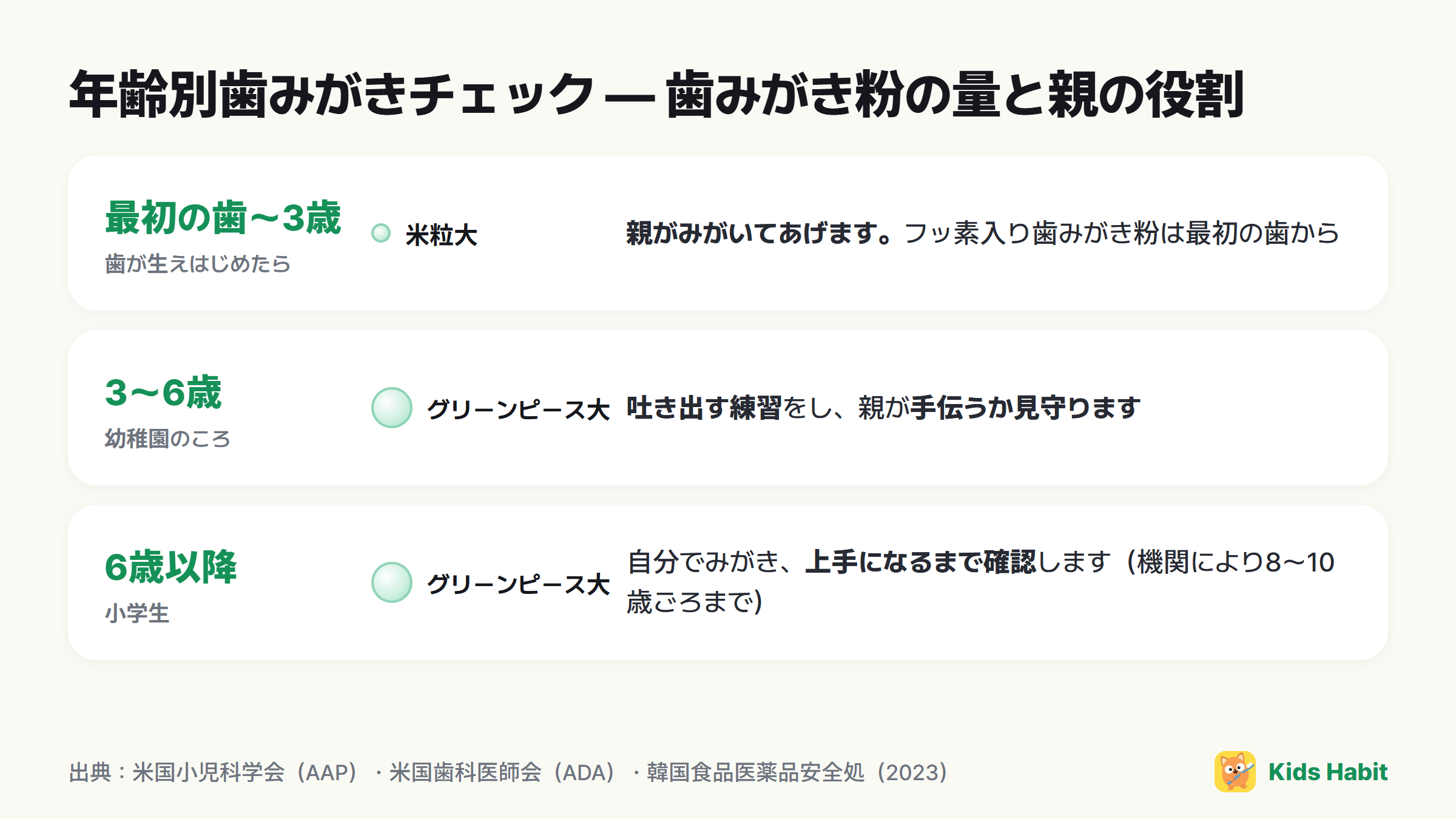Image resolution: width=1456 pixels, height=819 pixels.
Task: Click the グリーンピース大 label in the 6歳以降 row
Action: pyautogui.click(x=518, y=584)
